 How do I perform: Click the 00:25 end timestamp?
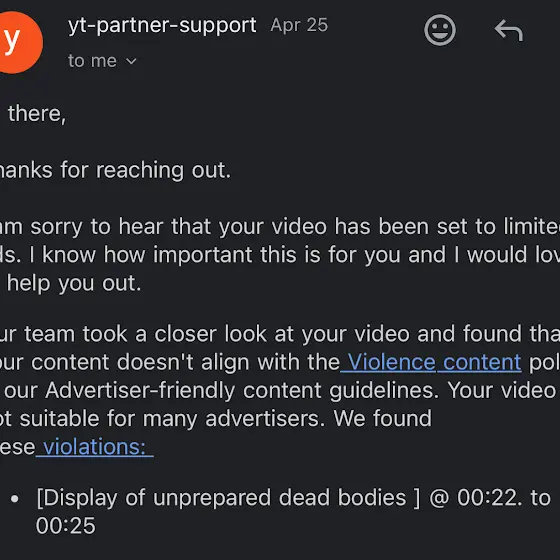click(x=66, y=526)
